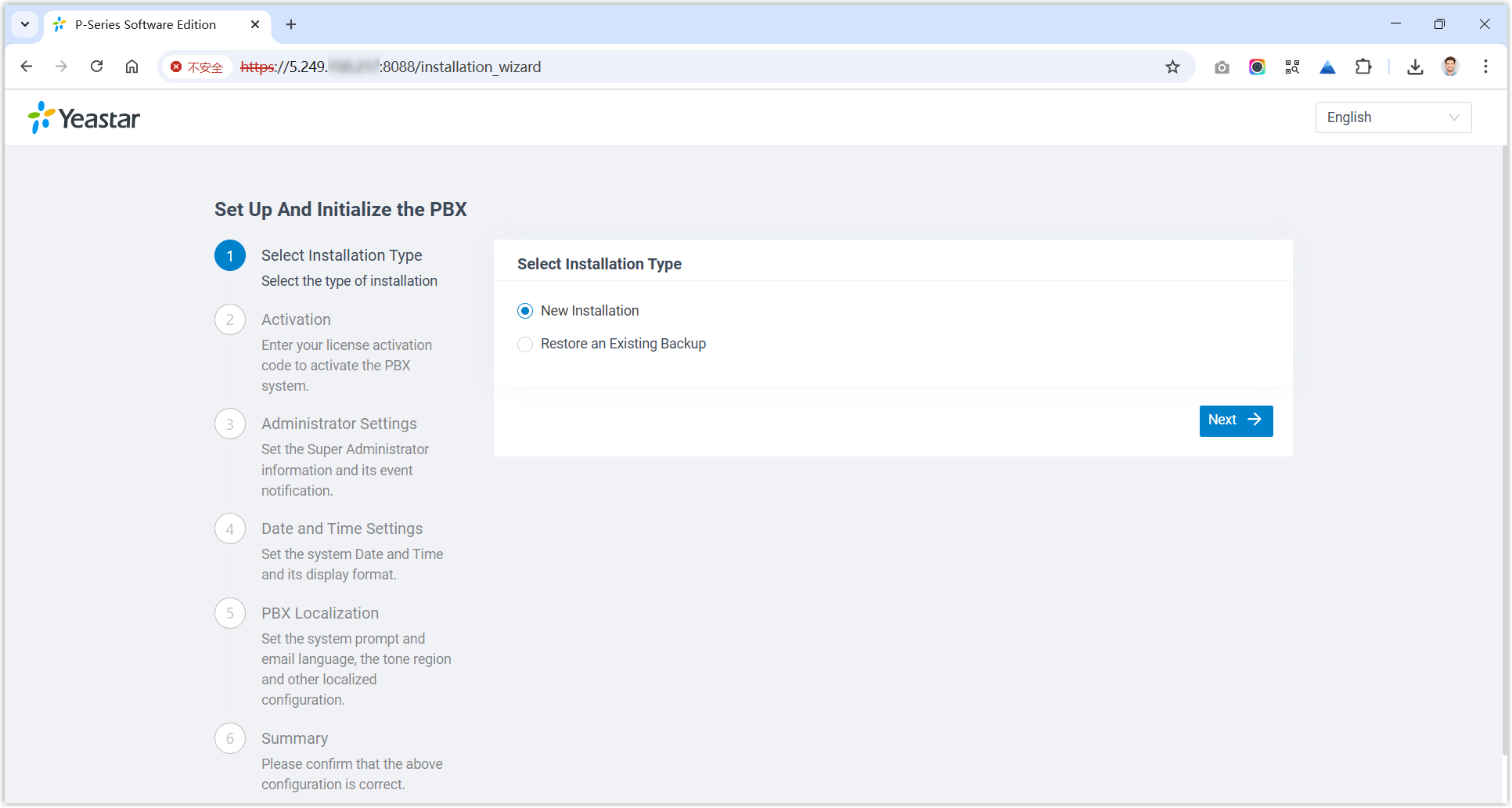This screenshot has width=1512, height=808.
Task: Open the user profile avatar
Action: click(x=1450, y=67)
